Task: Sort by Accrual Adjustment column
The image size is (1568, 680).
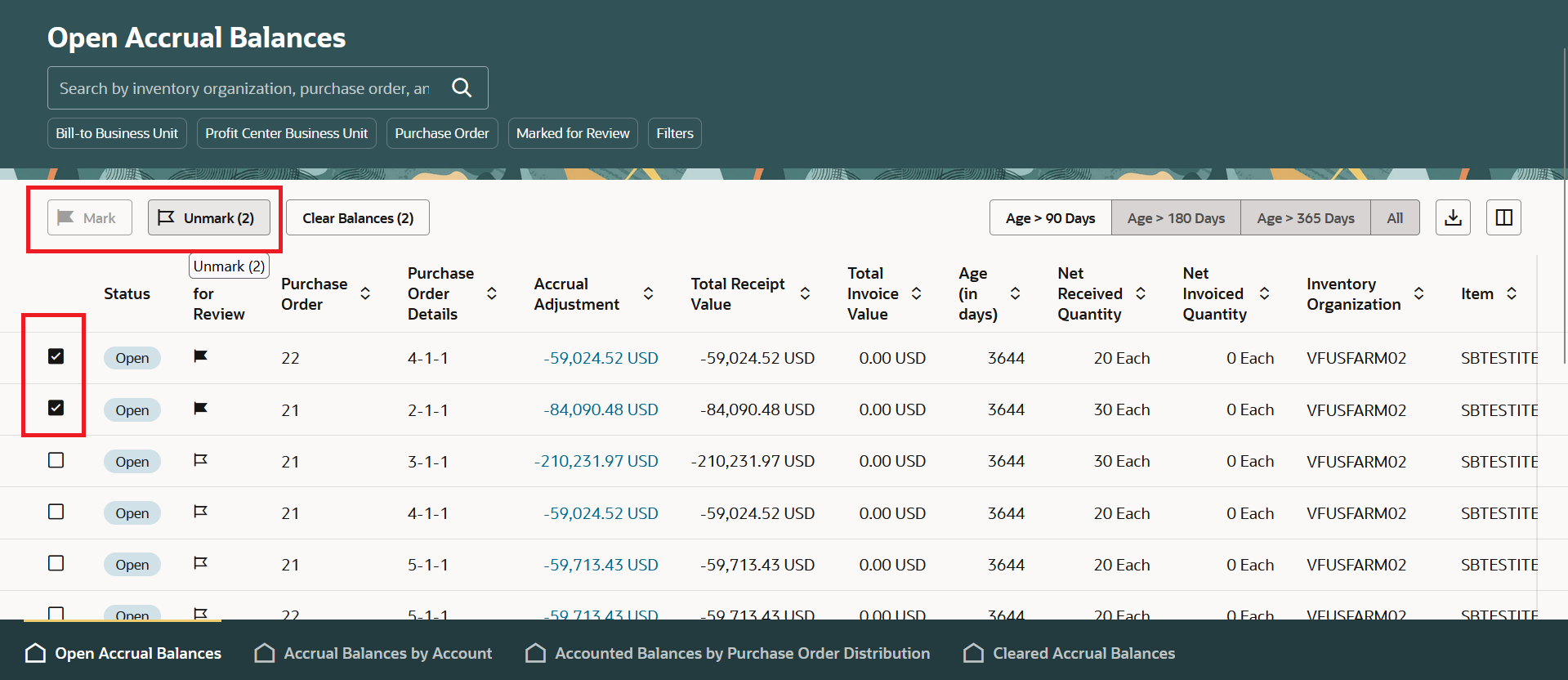Action: coord(648,293)
